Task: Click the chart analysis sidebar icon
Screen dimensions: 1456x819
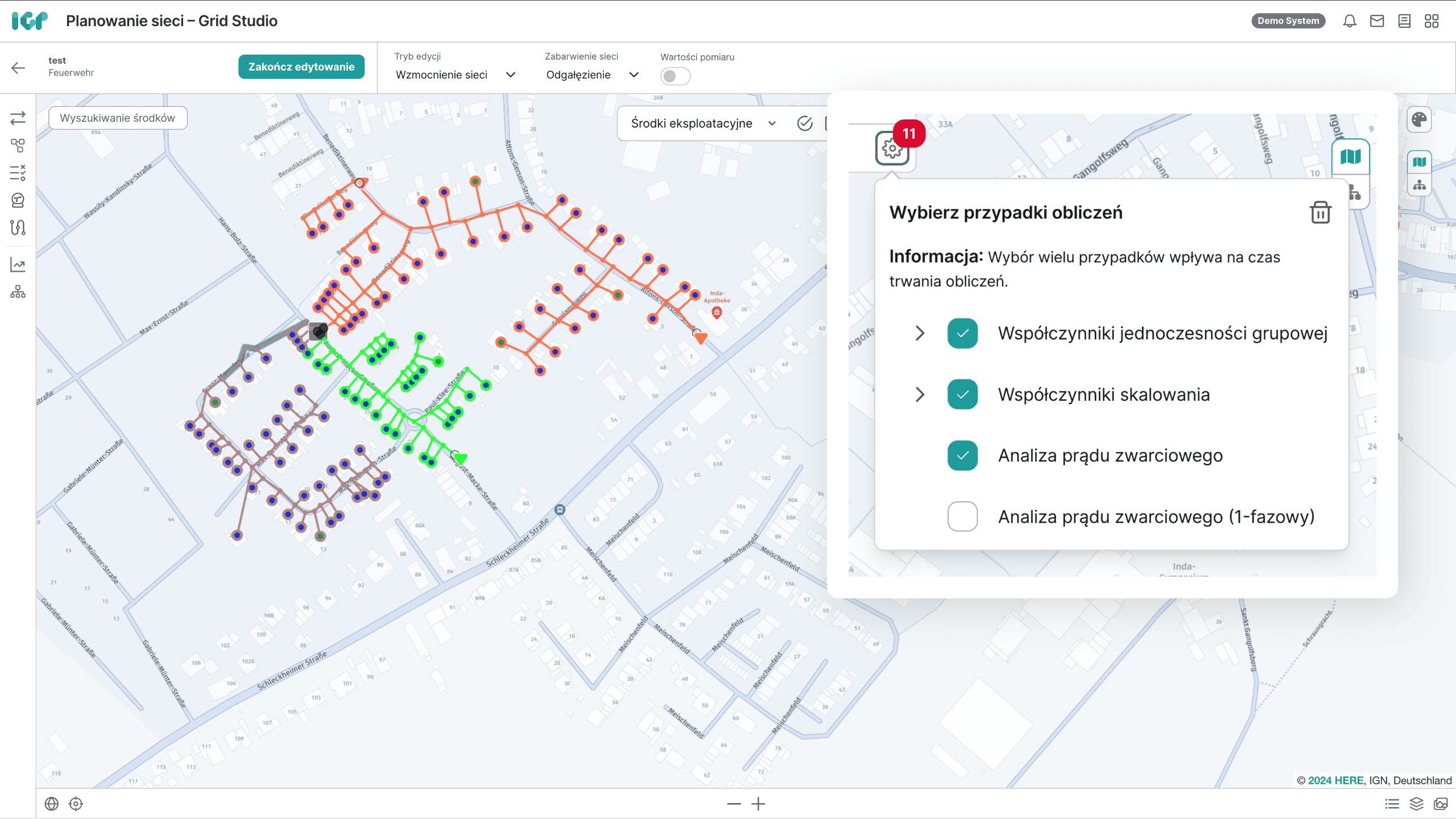Action: [18, 264]
